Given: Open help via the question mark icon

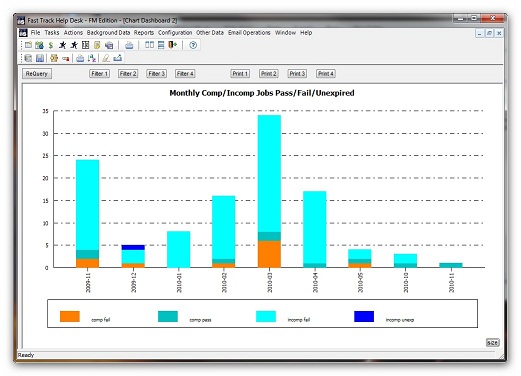Looking at the screenshot, I should [x=193, y=45].
